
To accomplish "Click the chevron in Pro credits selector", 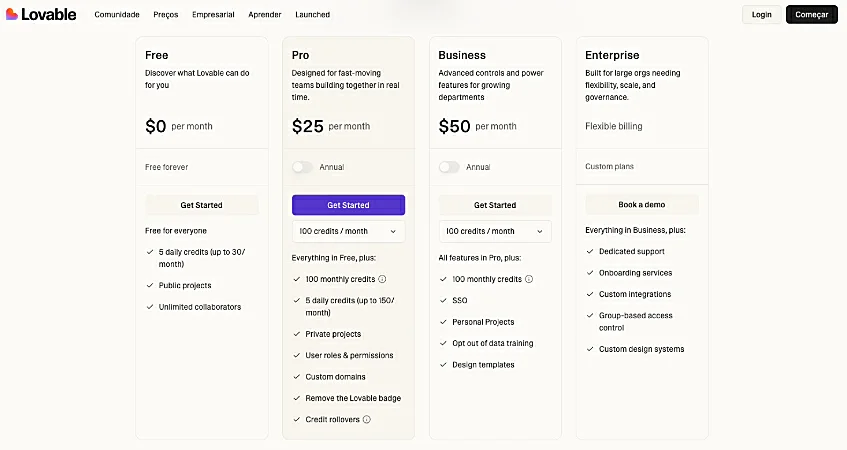I will pyautogui.click(x=393, y=231).
